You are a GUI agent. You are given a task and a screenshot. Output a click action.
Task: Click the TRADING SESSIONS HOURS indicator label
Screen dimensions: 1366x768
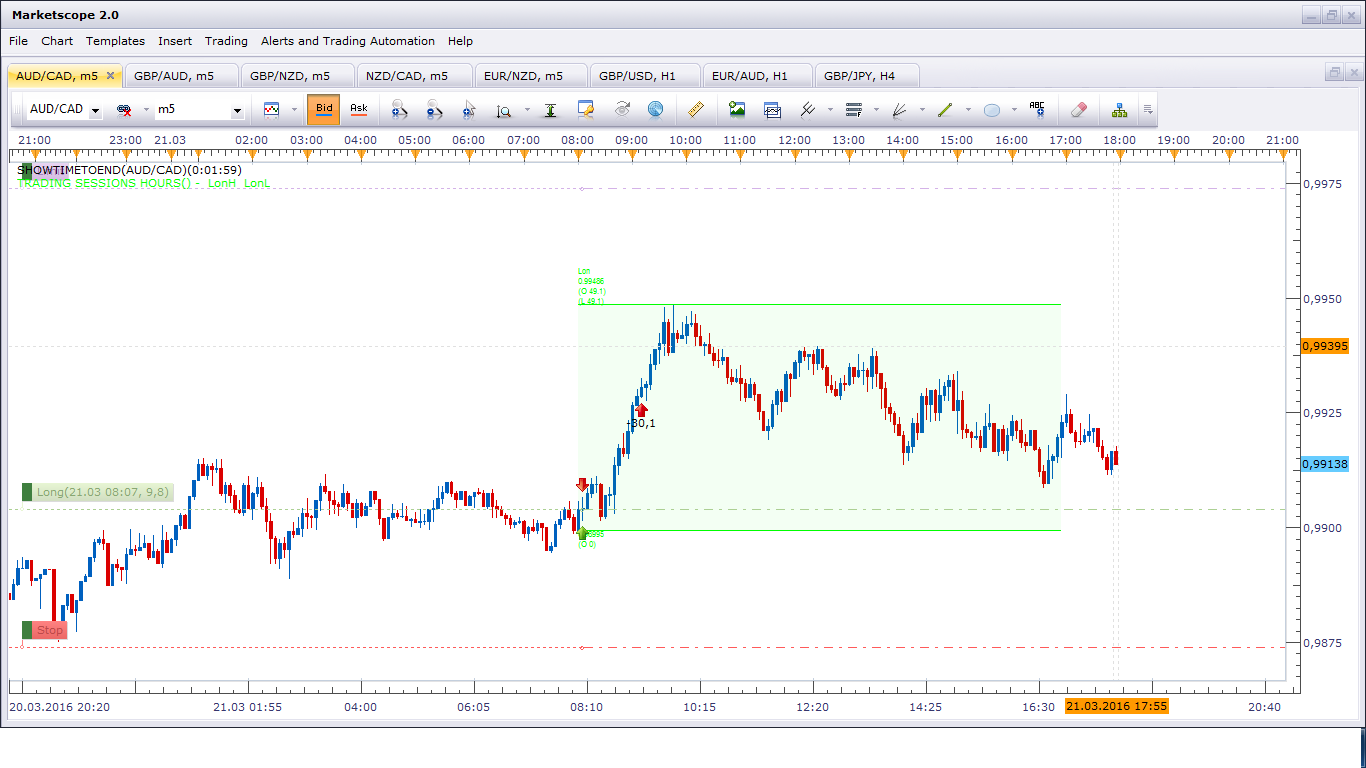144,184
